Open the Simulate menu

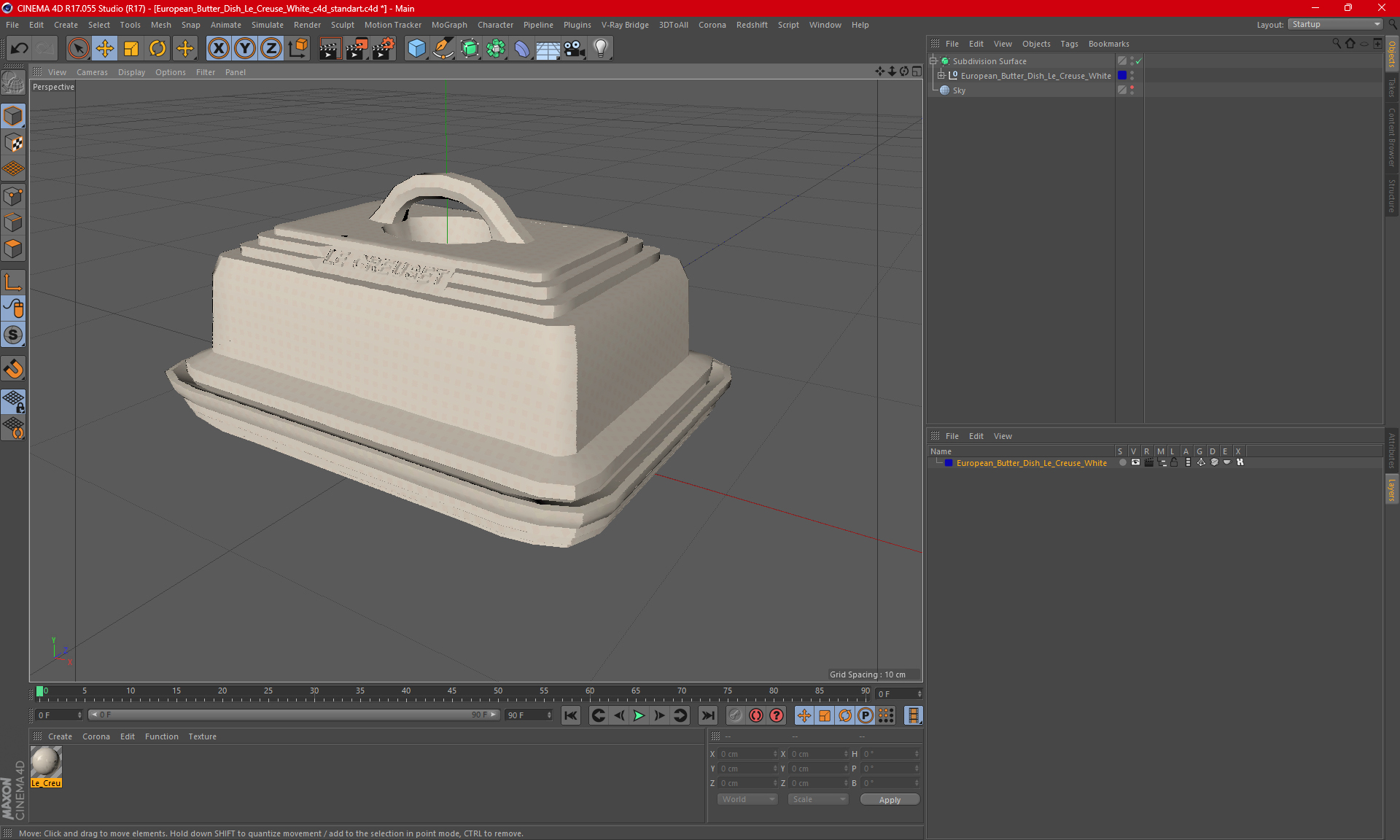(x=267, y=25)
